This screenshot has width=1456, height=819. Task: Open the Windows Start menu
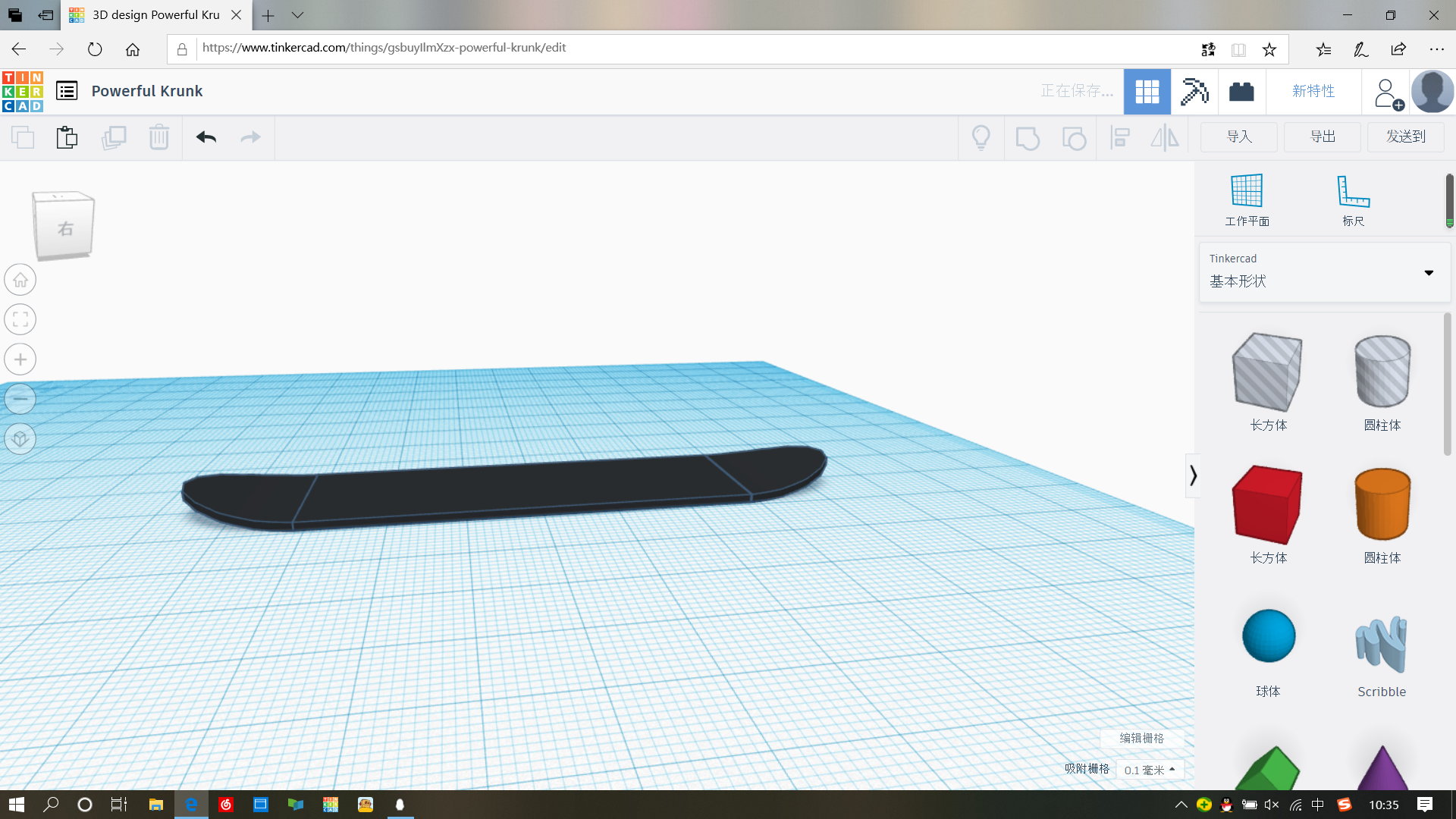coord(17,805)
